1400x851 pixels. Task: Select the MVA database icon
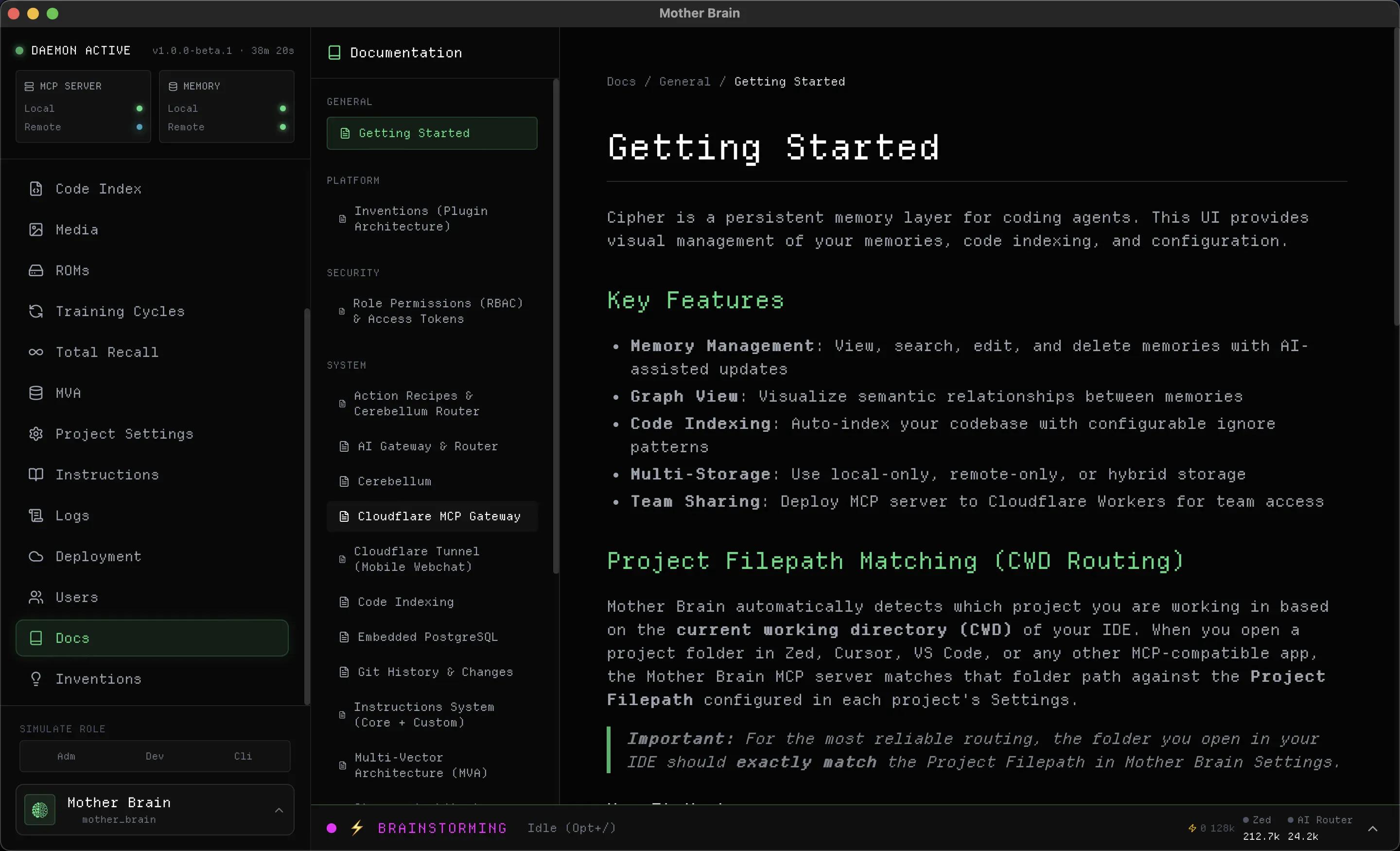36,393
